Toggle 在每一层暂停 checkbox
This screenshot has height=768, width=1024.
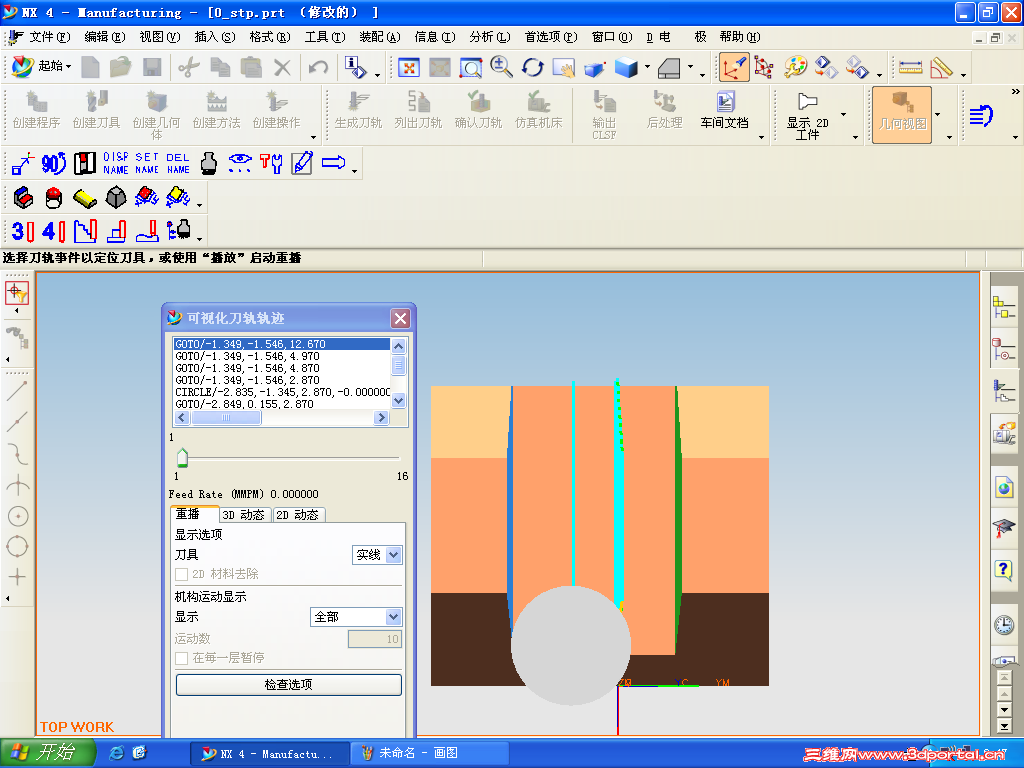182,658
